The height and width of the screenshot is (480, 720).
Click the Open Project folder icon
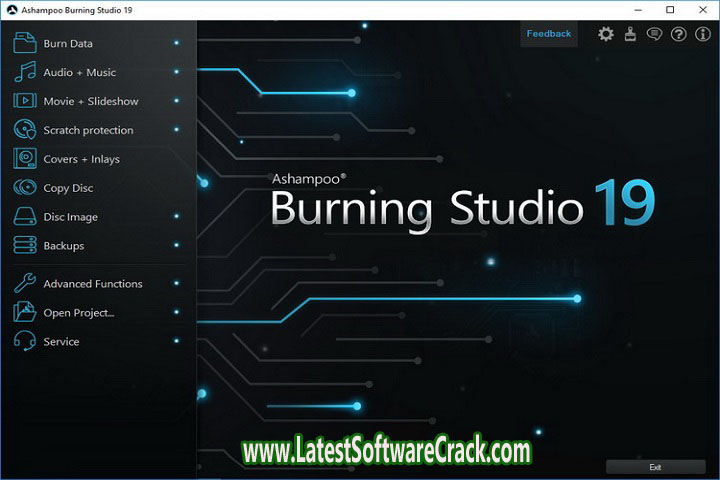coord(25,312)
